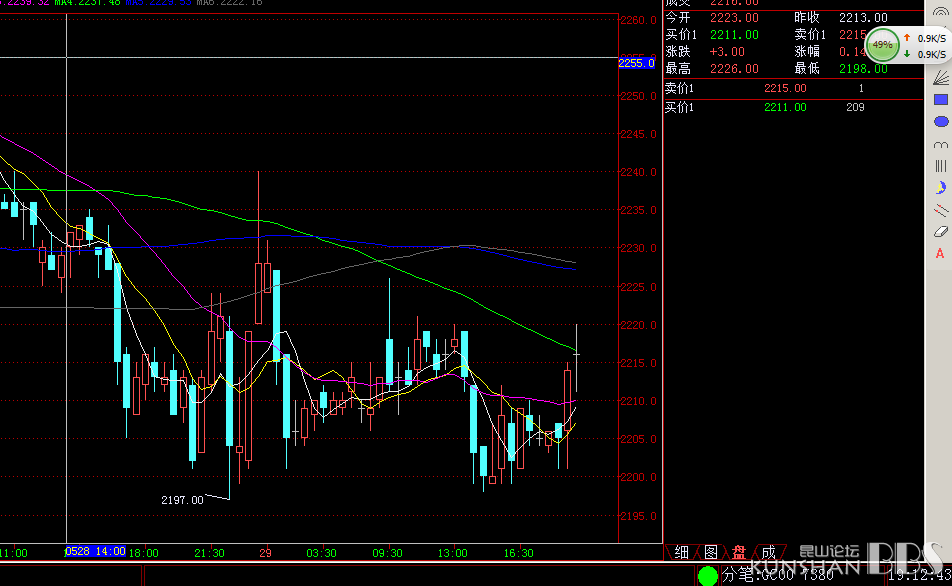Image resolution: width=952 pixels, height=586 pixels.
Task: Click the 2200.0 price axis label
Action: point(638,477)
